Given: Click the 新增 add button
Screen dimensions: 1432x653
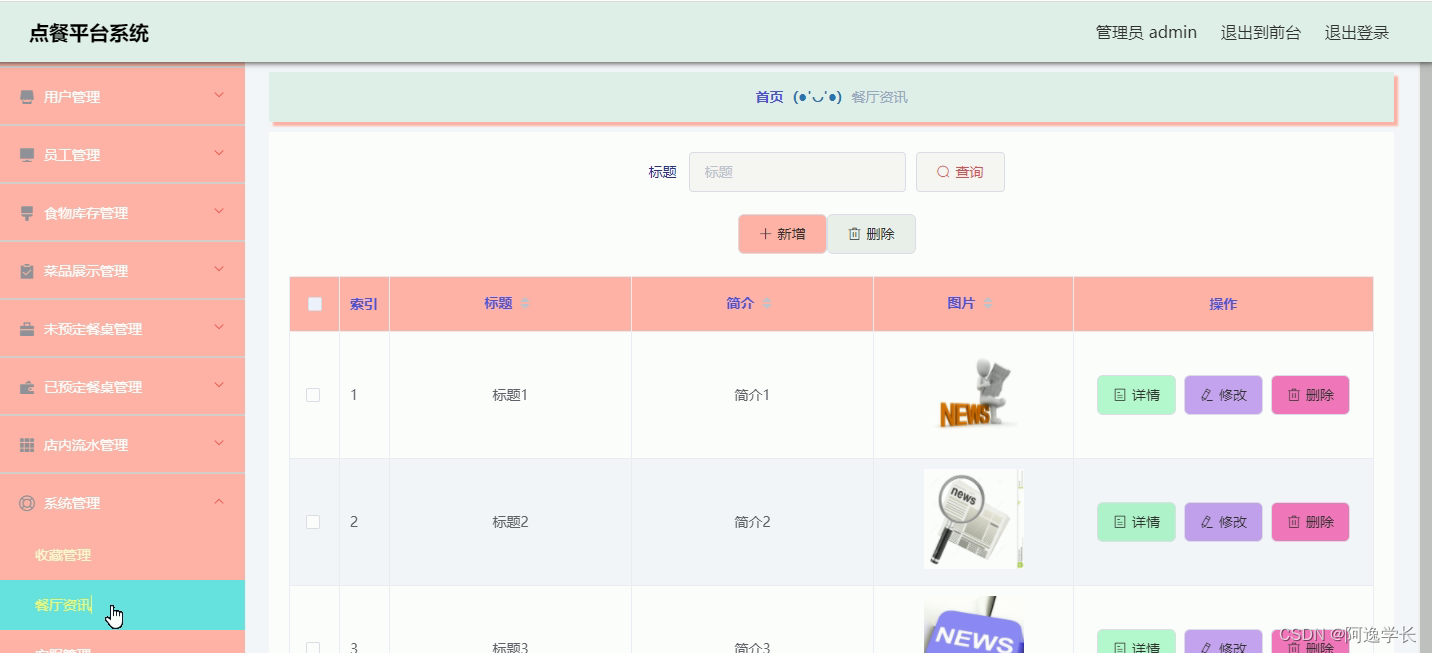Looking at the screenshot, I should coord(782,234).
